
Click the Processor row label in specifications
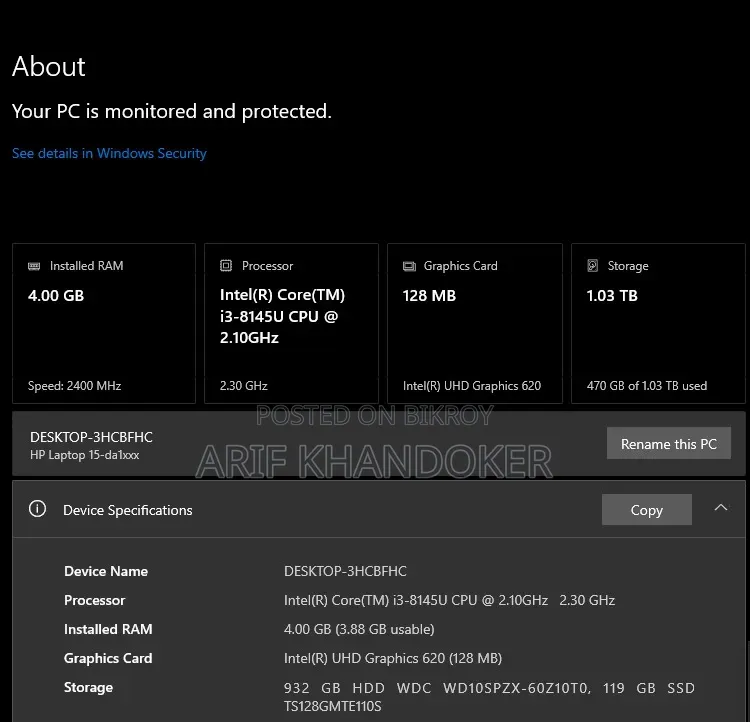pyautogui.click(x=94, y=600)
